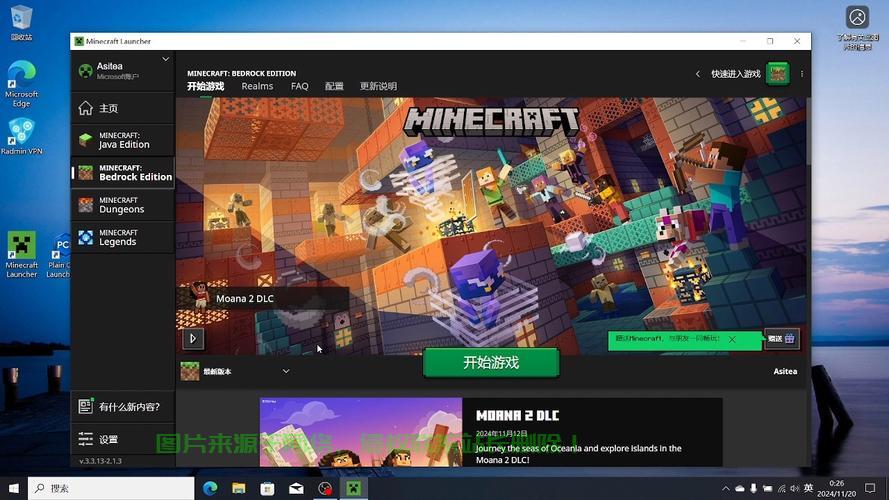
Task: Select Minecraft: Java Edition in sidebar
Action: click(x=122, y=140)
